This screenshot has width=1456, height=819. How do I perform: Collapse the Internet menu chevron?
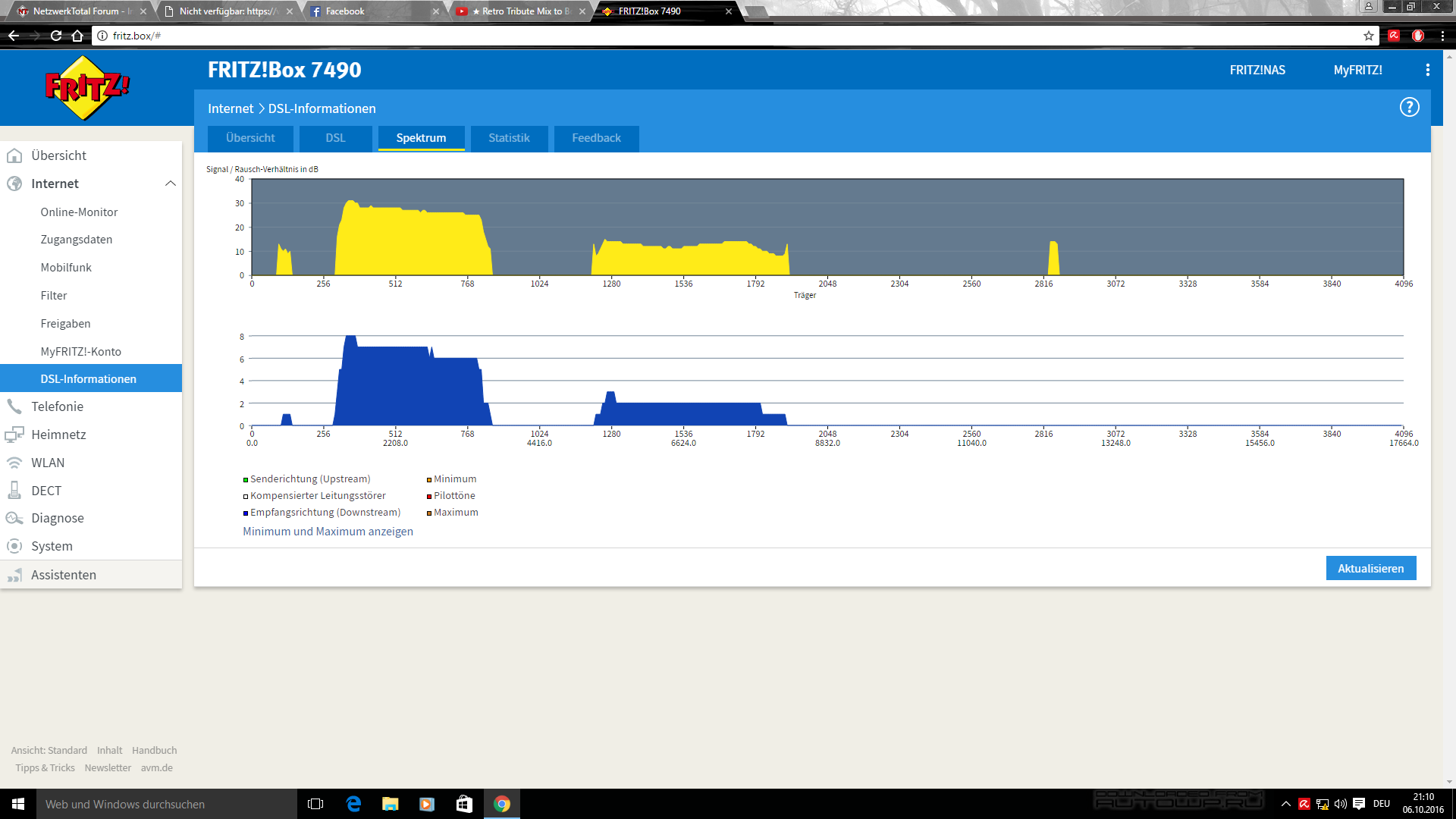pyautogui.click(x=171, y=184)
